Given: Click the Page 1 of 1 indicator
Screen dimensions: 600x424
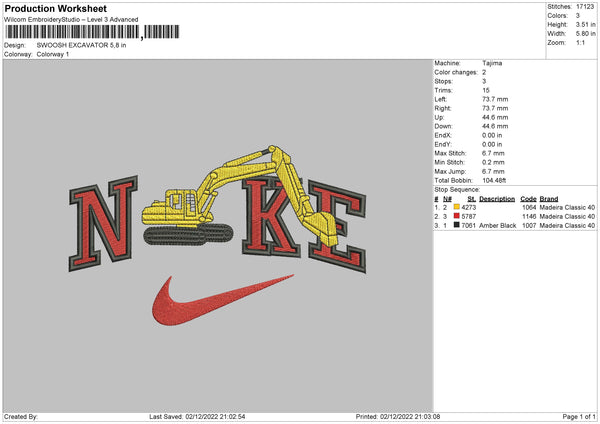Looking at the screenshot, I should (579, 416).
